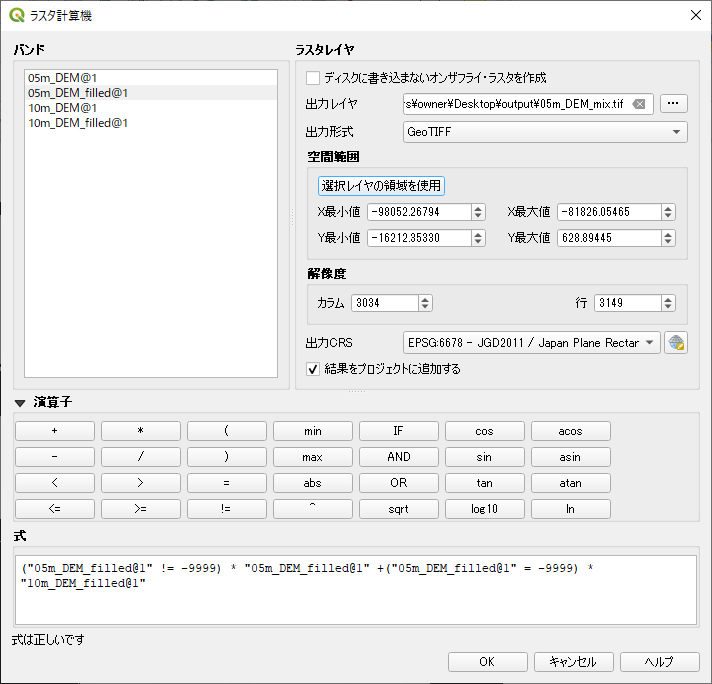
Task: Adjust Y minimum value spinner arrows
Action: [x=478, y=238]
